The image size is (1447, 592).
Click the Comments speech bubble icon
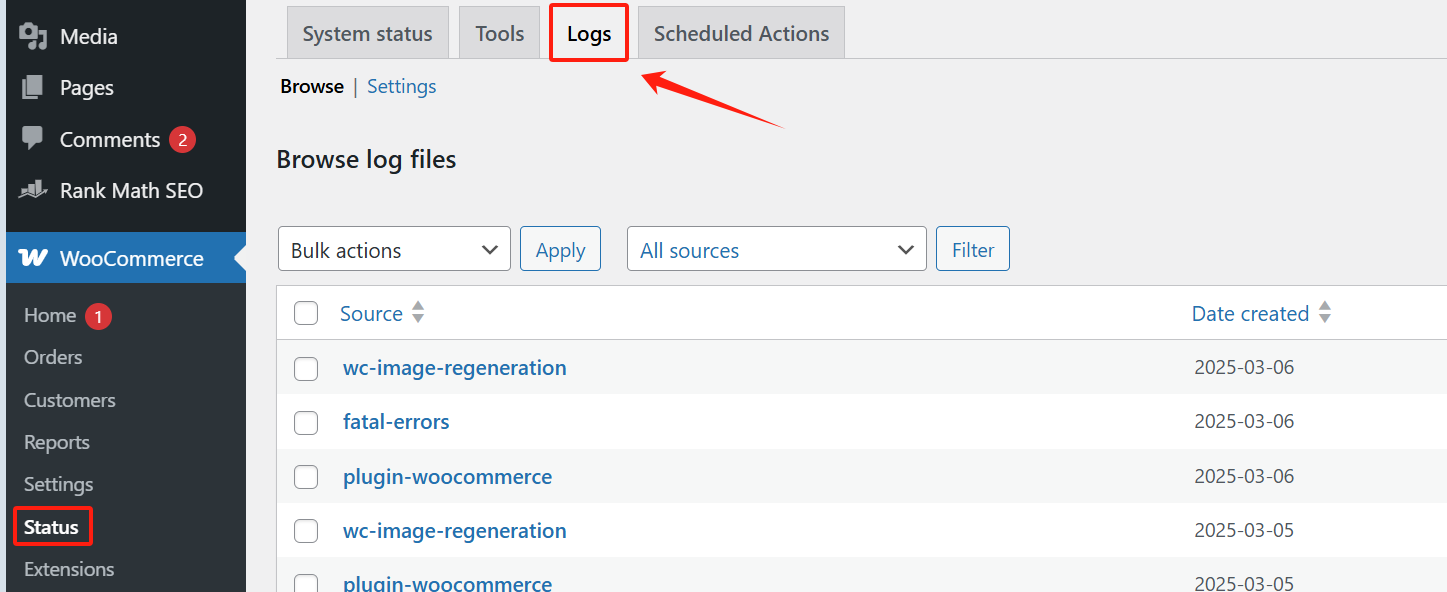point(33,139)
